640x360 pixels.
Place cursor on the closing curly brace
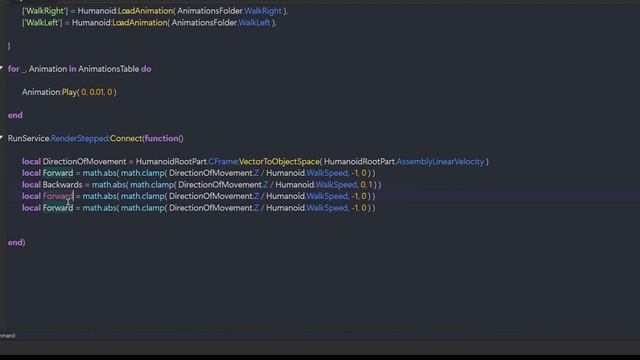[x=9, y=46]
